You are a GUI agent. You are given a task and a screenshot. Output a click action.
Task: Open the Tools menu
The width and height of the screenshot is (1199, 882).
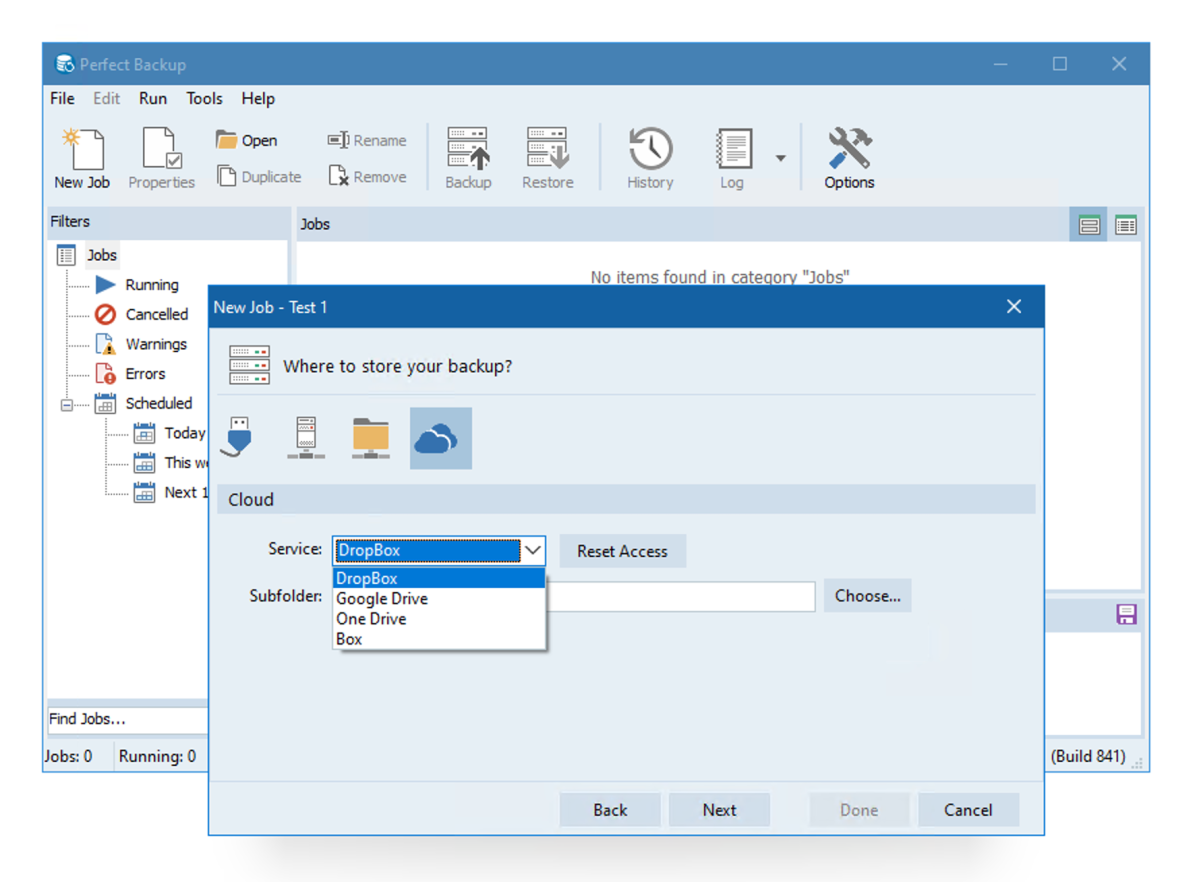click(x=204, y=99)
